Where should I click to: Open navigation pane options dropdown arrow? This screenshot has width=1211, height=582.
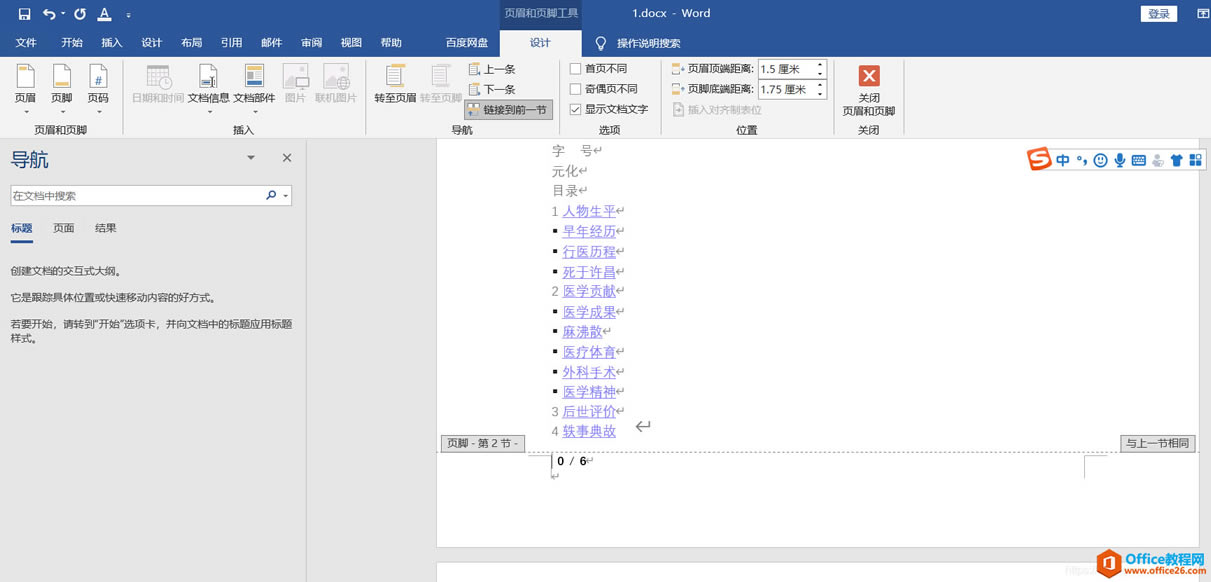point(251,158)
